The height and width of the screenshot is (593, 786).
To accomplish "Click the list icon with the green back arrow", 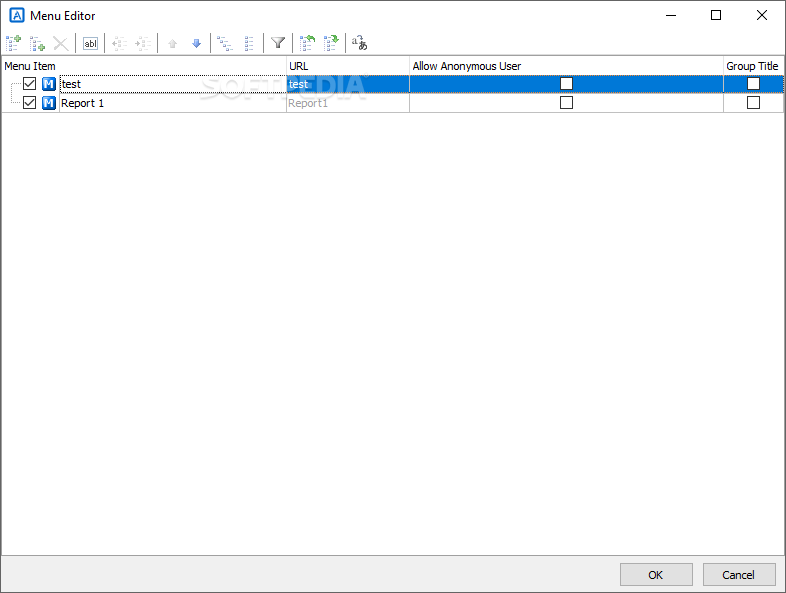I will pos(307,43).
